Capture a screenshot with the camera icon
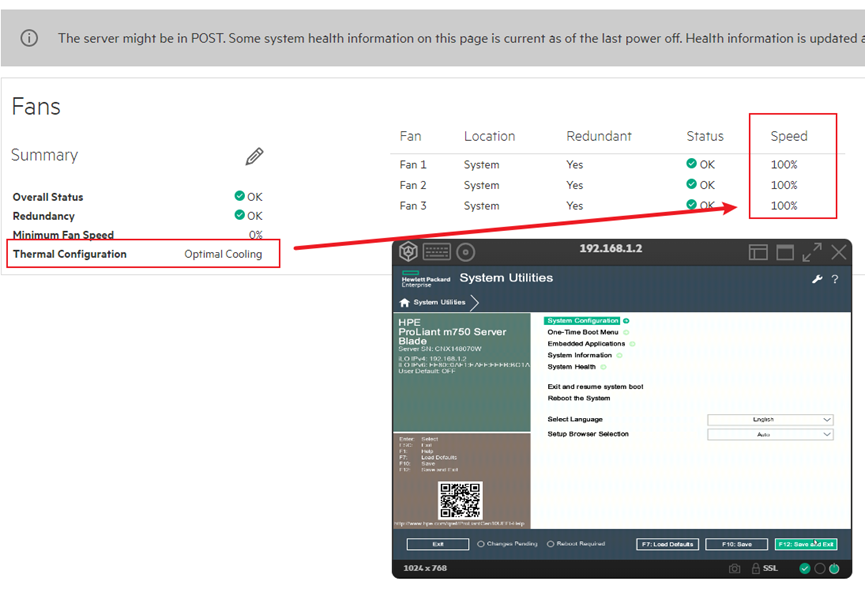 coord(735,568)
